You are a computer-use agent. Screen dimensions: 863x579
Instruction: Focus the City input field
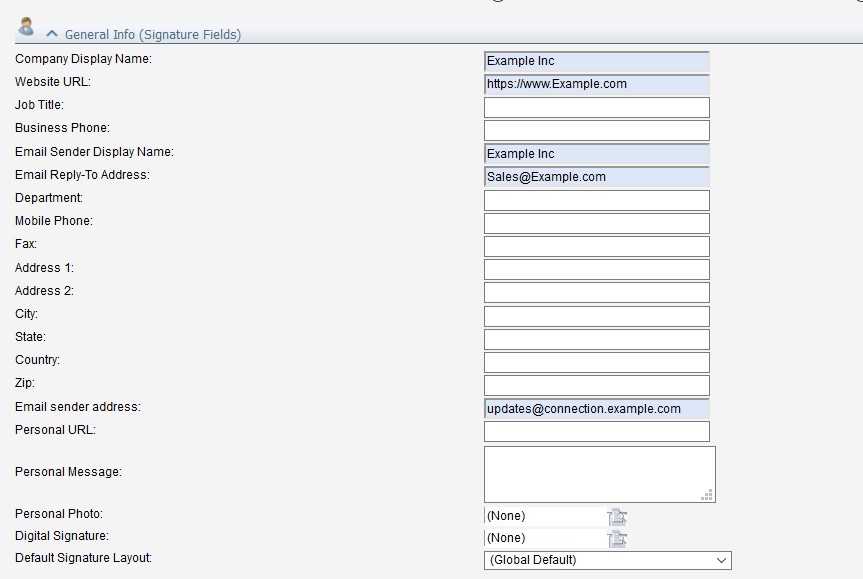pos(597,316)
